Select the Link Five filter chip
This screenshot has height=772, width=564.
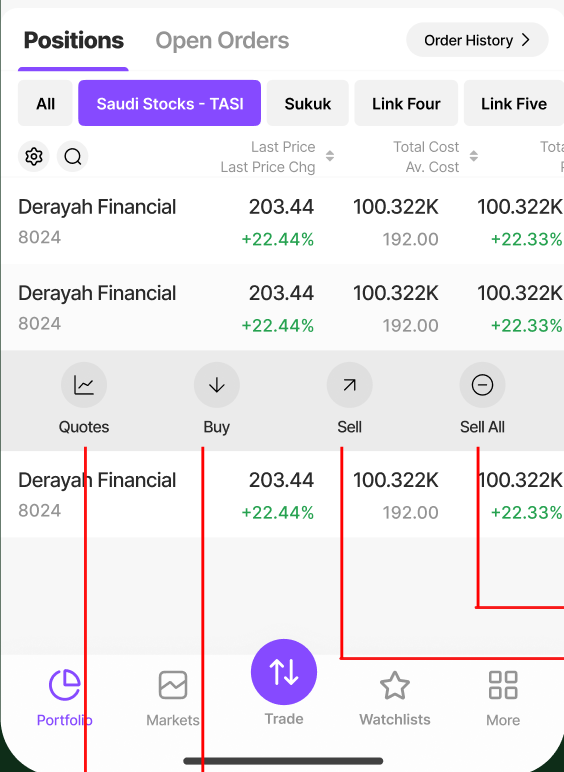(514, 103)
